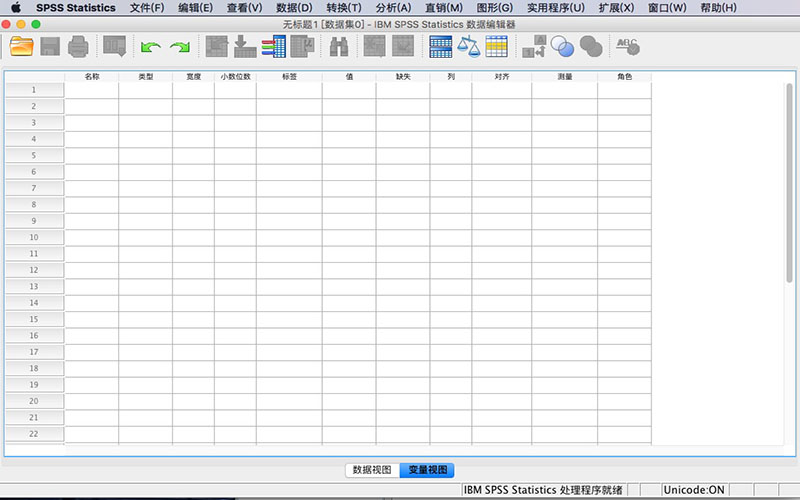Open the 图形(G) menu
The width and height of the screenshot is (800, 500).
[x=494, y=8]
